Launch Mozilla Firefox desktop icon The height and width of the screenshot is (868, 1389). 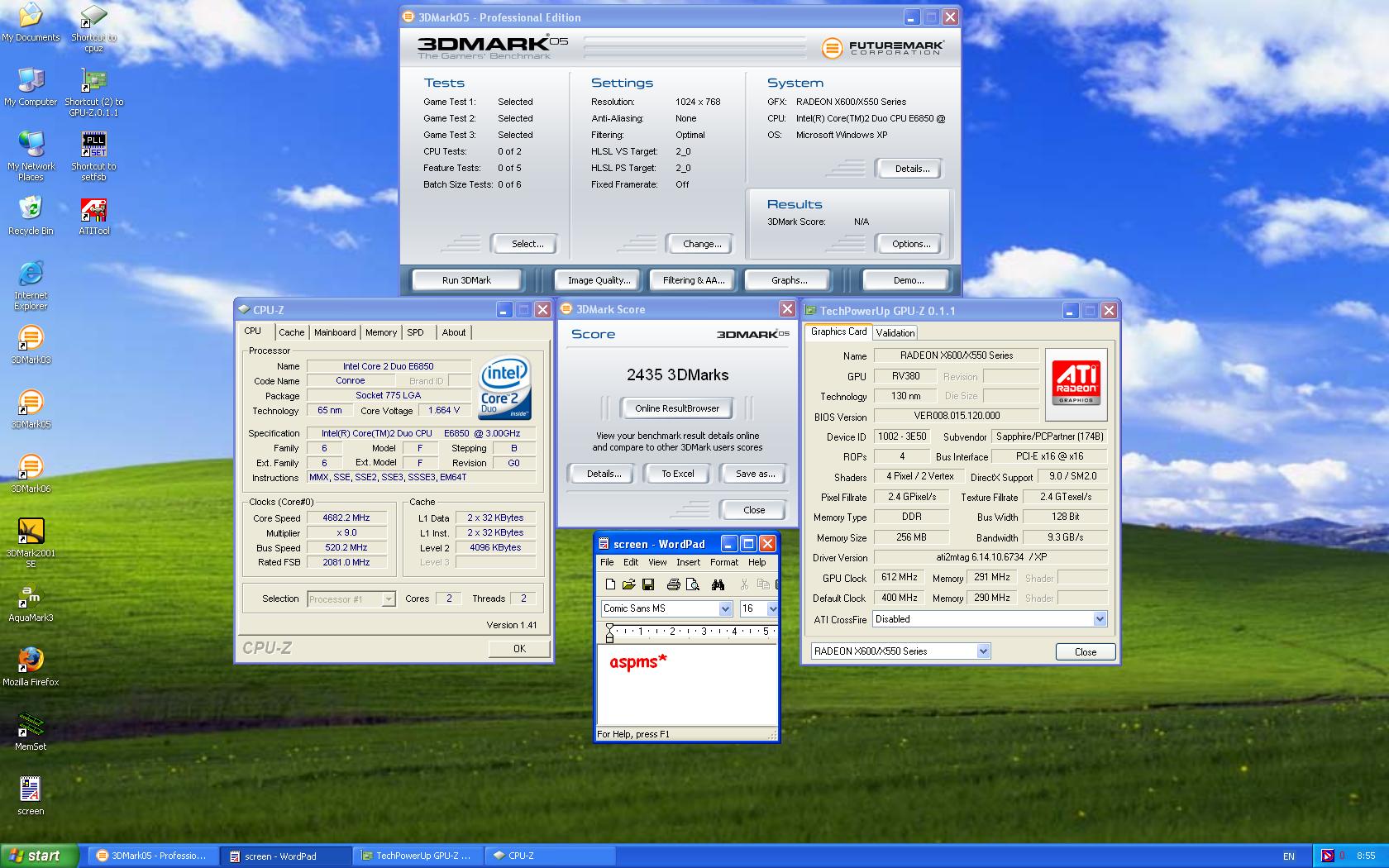point(31,667)
